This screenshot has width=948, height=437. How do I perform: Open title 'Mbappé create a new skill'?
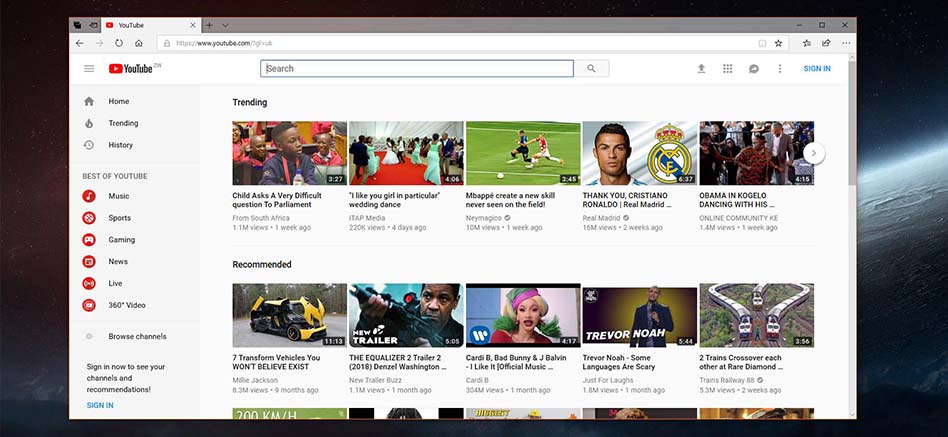[510, 200]
